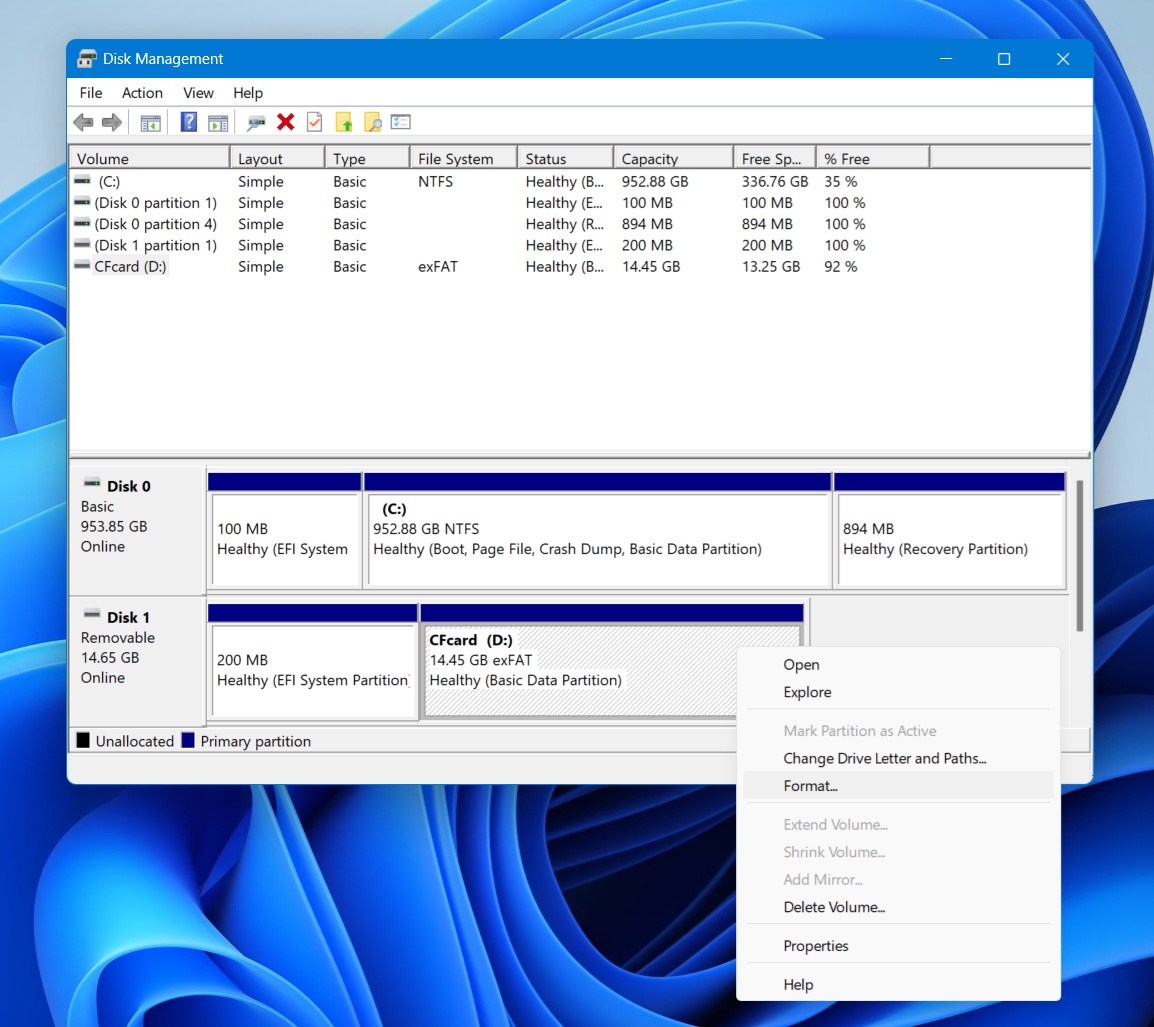Select the 200 MB EFI partition on Disk 1
Image resolution: width=1154 pixels, height=1027 pixels.
313,662
